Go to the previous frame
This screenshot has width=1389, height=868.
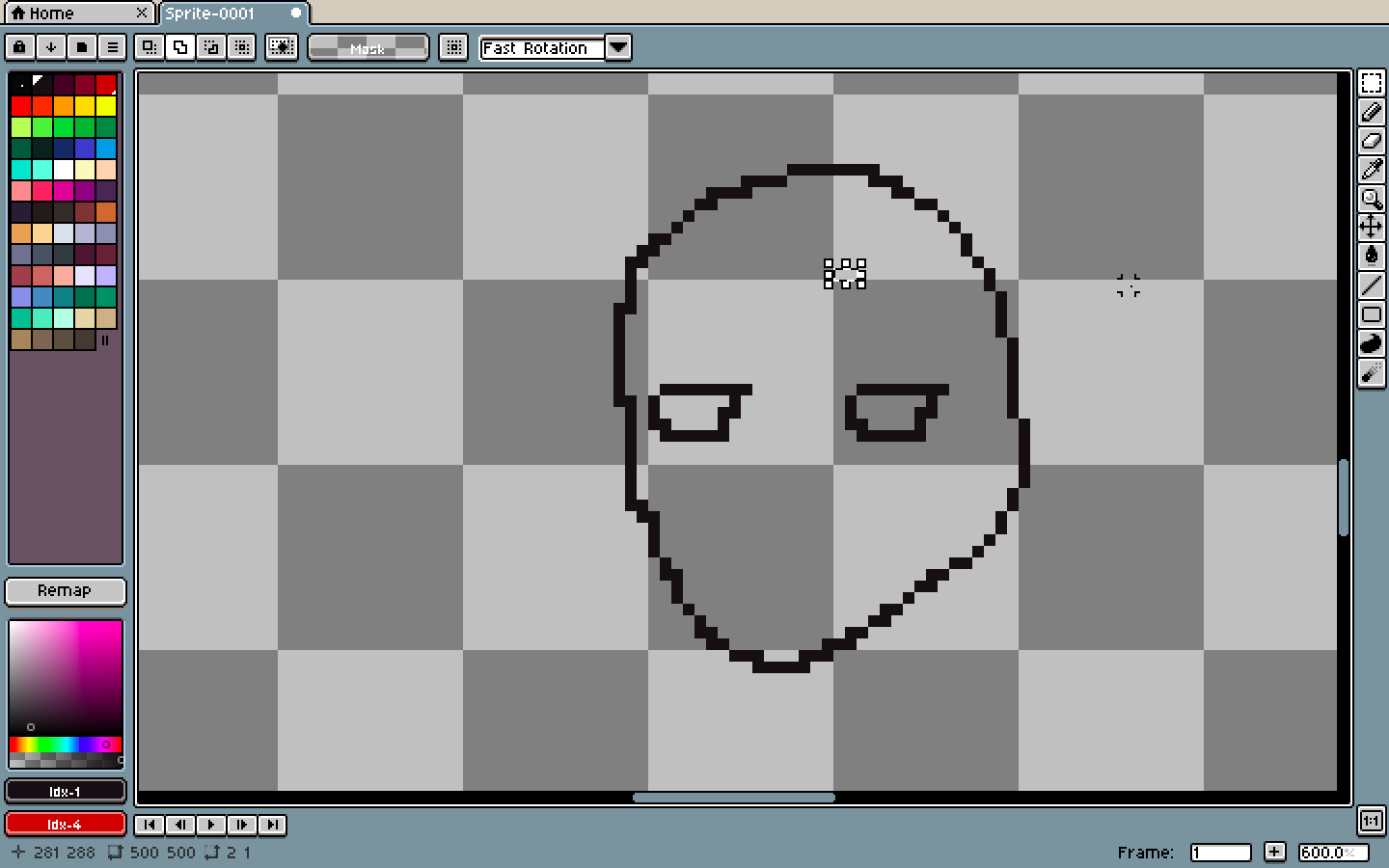180,825
